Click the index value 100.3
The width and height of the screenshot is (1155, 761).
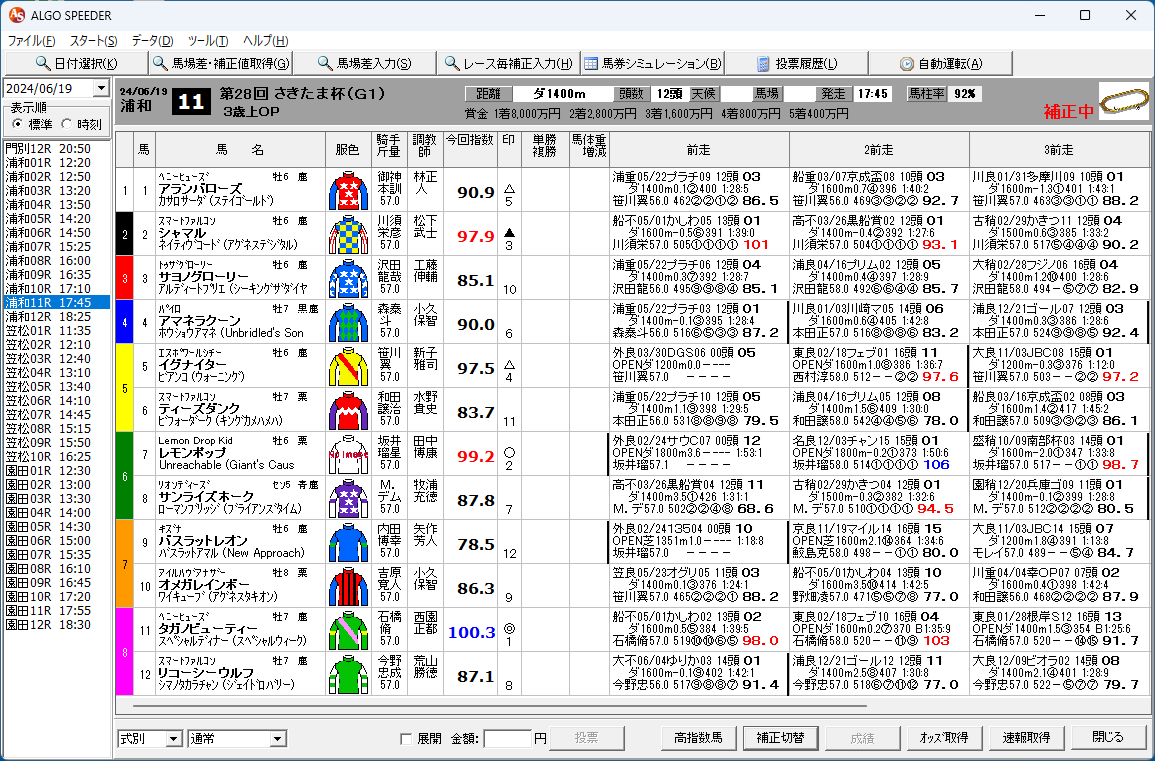click(471, 632)
